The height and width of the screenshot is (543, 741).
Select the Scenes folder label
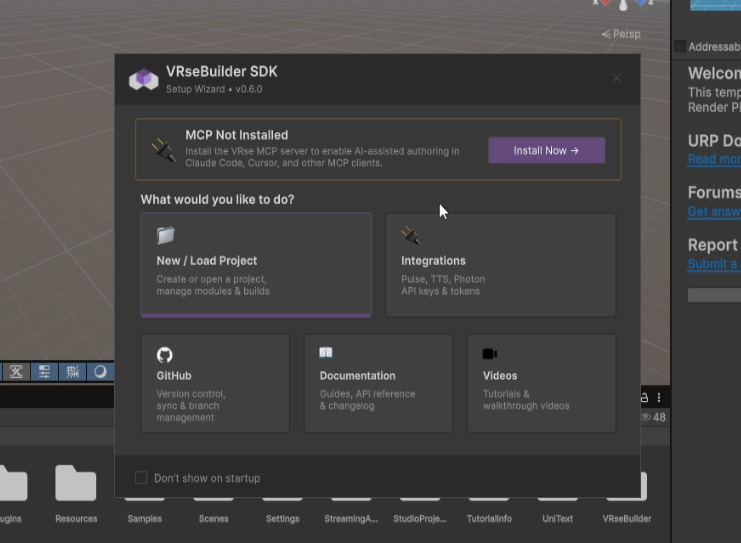(x=214, y=518)
